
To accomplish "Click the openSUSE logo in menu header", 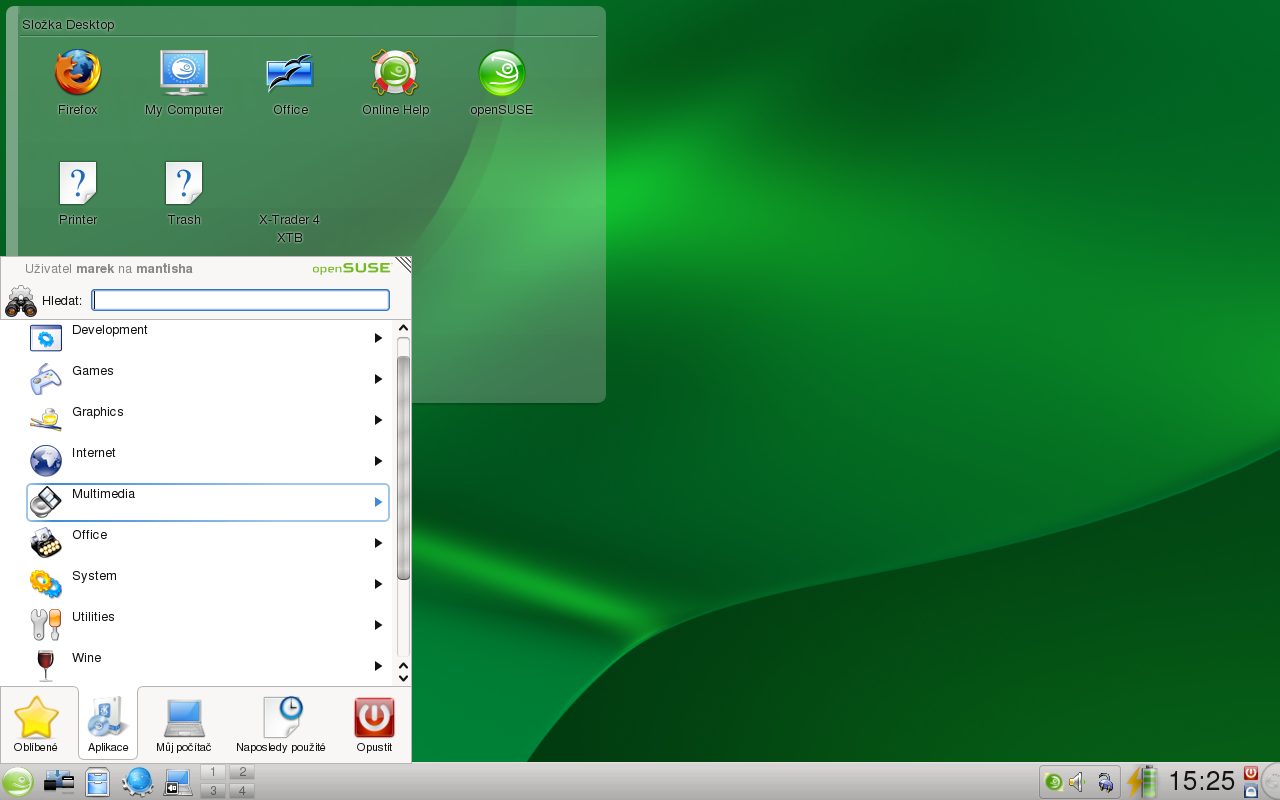I will coord(351,268).
